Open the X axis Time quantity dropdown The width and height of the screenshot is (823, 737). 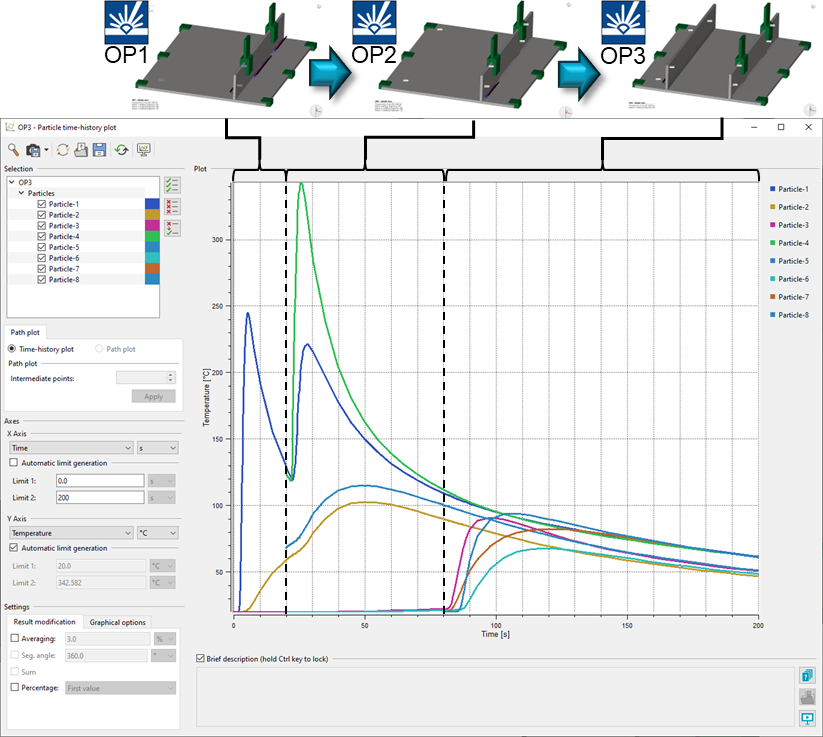click(71, 448)
